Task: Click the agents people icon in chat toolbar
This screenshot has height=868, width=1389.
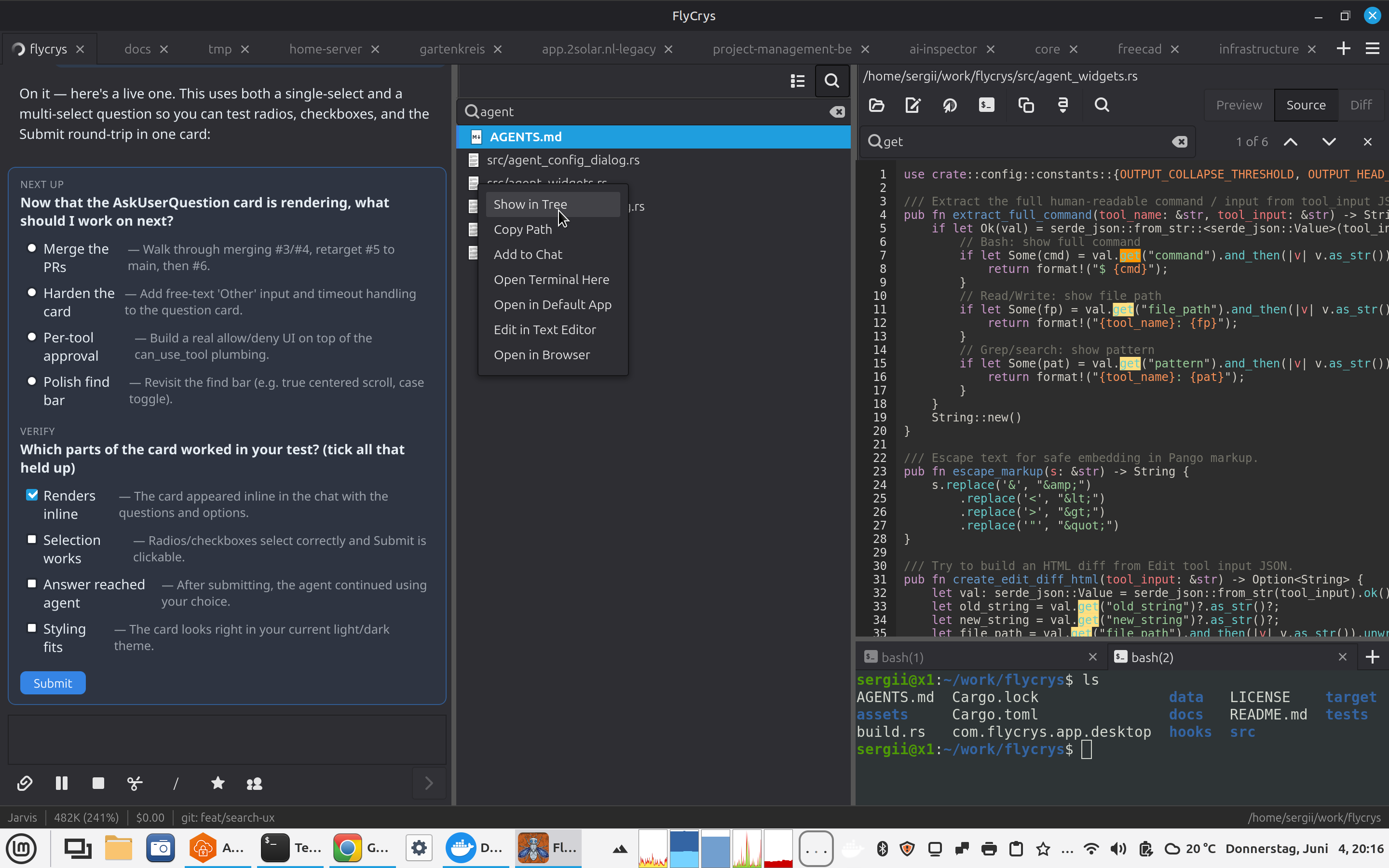Action: point(254,783)
